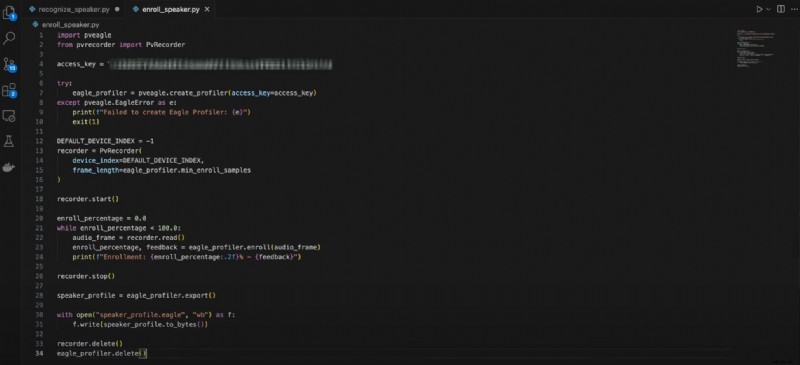
Task: Click "f.write(speaker_profile.to_bytes())" line
Action: (x=140, y=324)
